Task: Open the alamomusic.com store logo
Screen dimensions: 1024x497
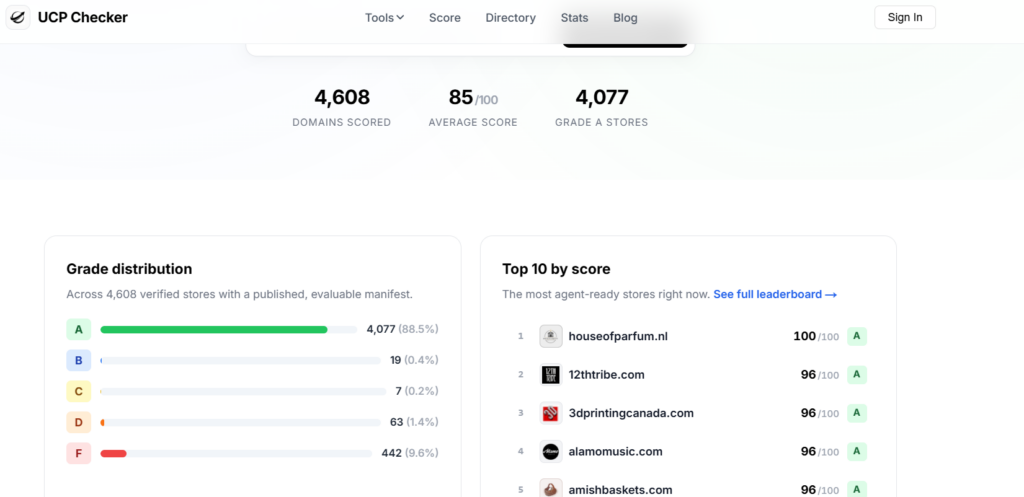Action: tap(551, 451)
